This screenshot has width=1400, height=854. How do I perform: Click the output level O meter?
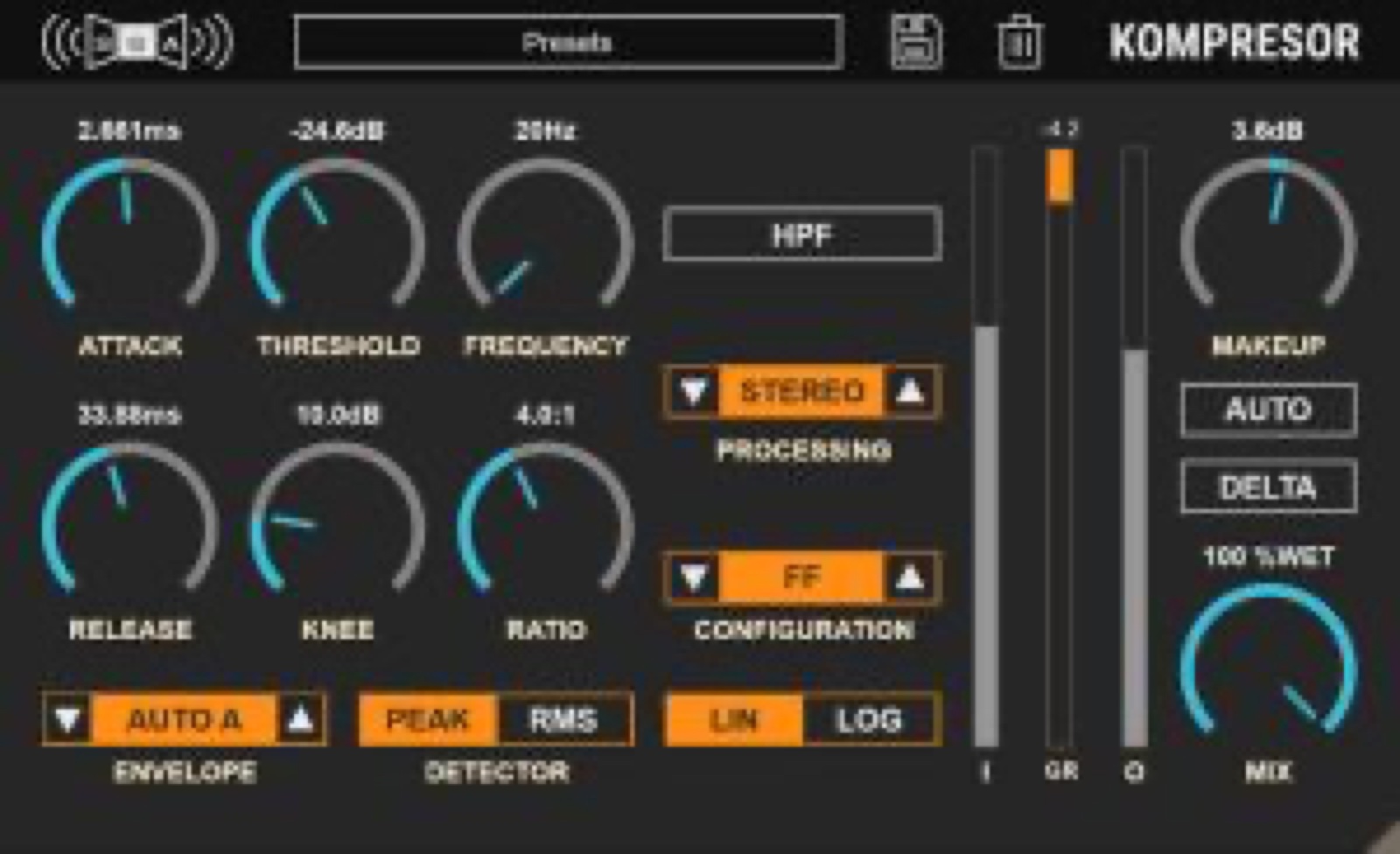[x=1134, y=446]
